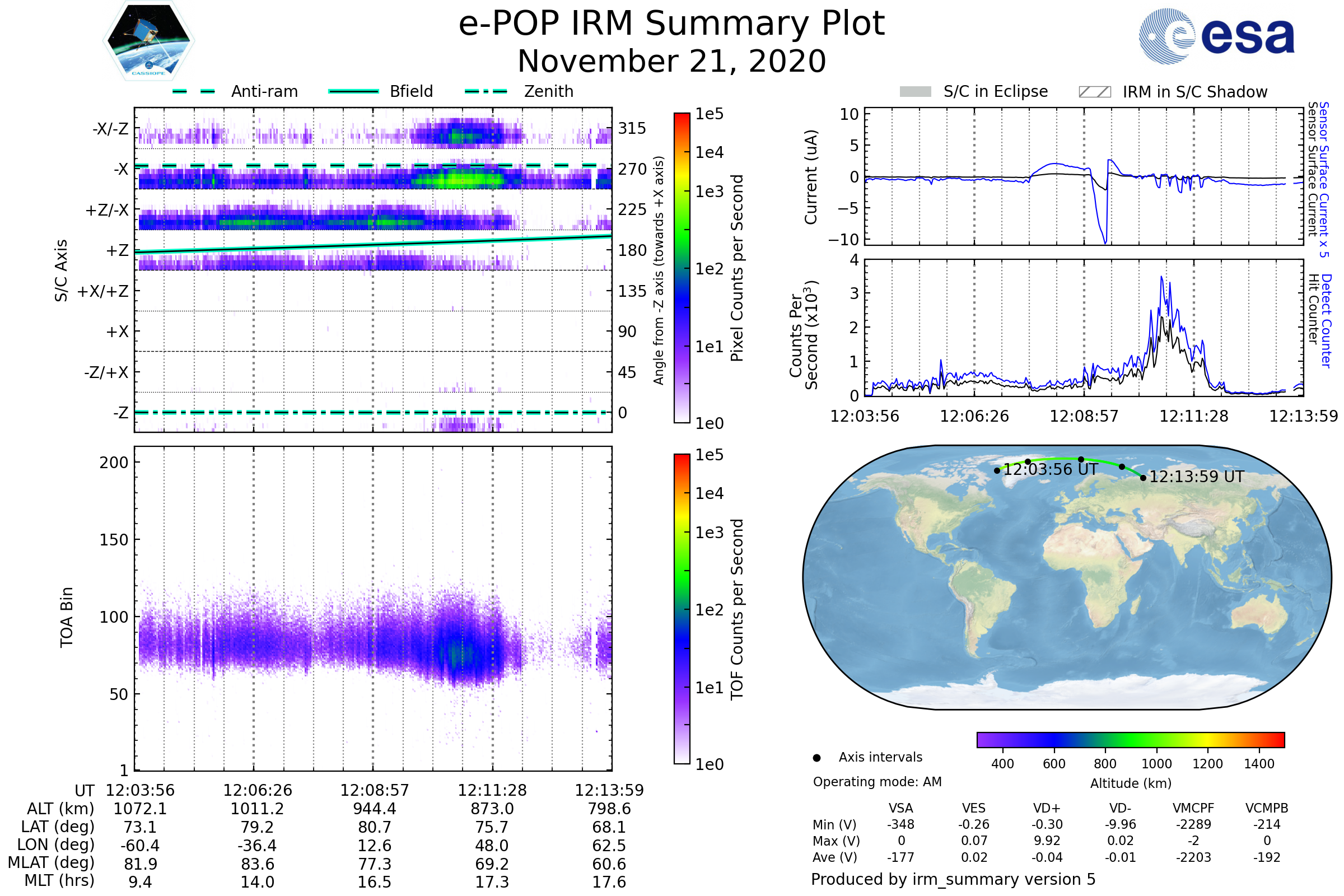The width and height of the screenshot is (1344, 896).
Task: Click the 12:08:57 label under TOA plot
Action: 374,790
